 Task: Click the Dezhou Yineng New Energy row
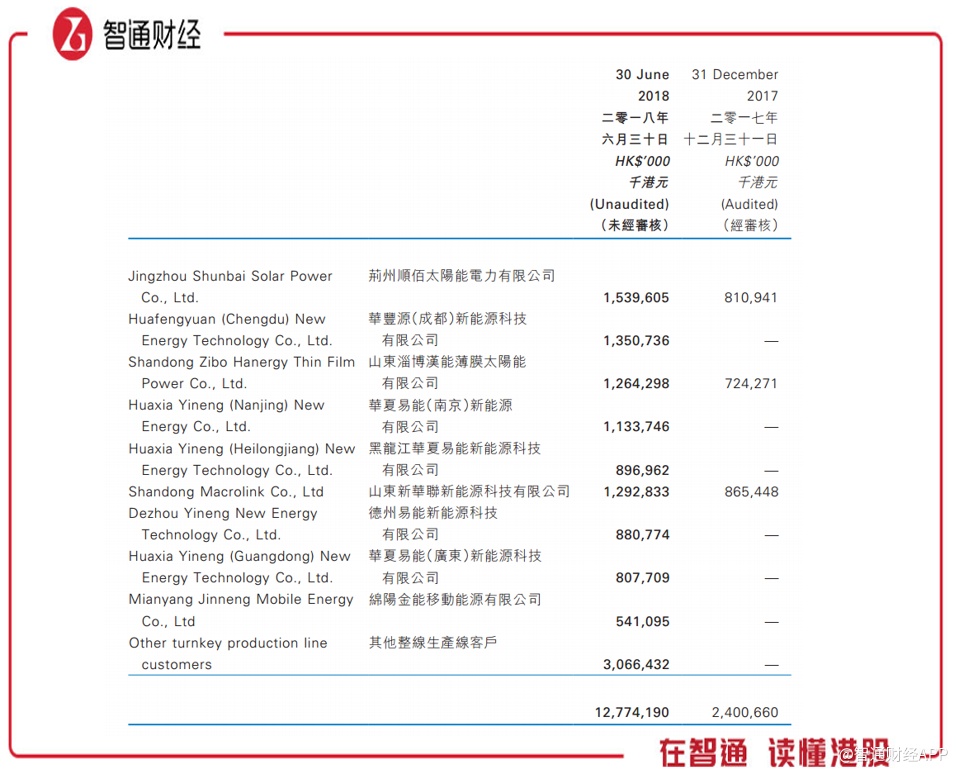(x=459, y=524)
